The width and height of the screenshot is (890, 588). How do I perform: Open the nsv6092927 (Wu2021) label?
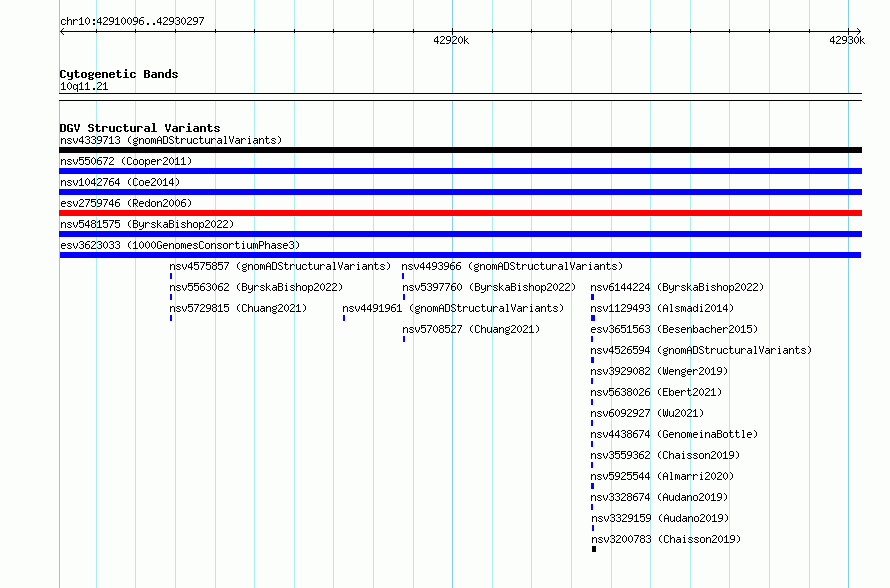pyautogui.click(x=647, y=413)
